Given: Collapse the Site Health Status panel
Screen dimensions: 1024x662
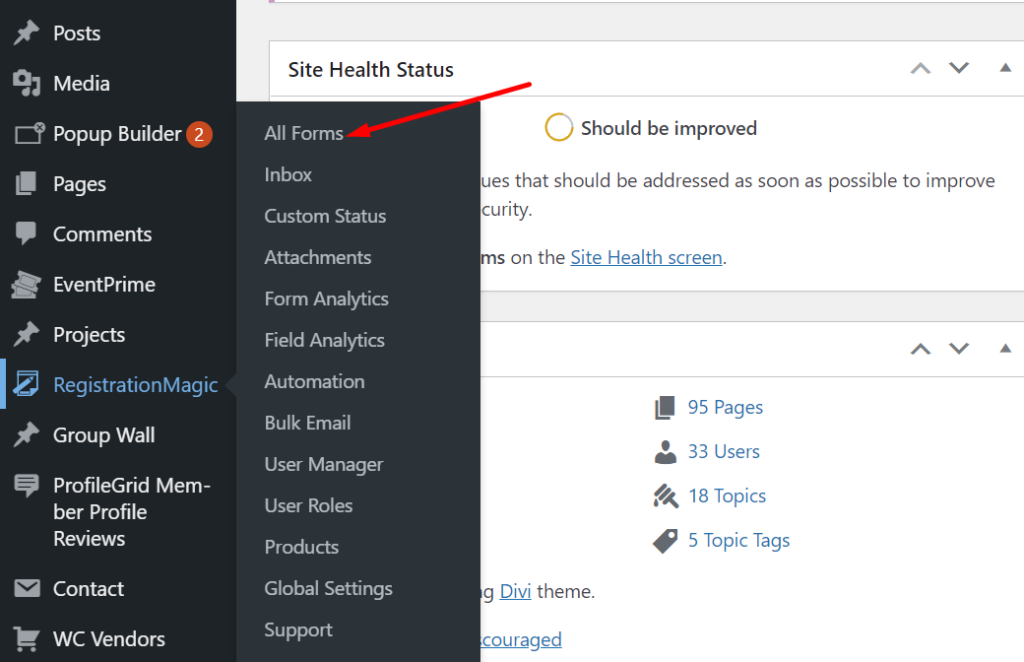Looking at the screenshot, I should coord(1005,68).
